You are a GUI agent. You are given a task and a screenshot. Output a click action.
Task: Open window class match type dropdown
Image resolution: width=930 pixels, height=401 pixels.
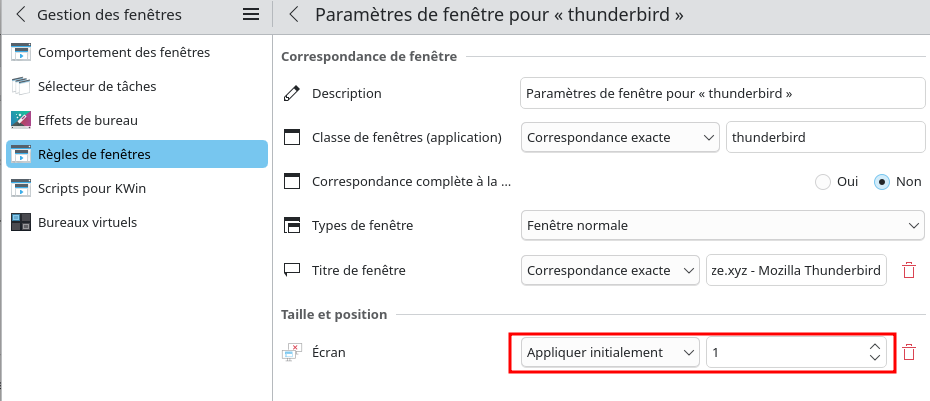tap(620, 137)
